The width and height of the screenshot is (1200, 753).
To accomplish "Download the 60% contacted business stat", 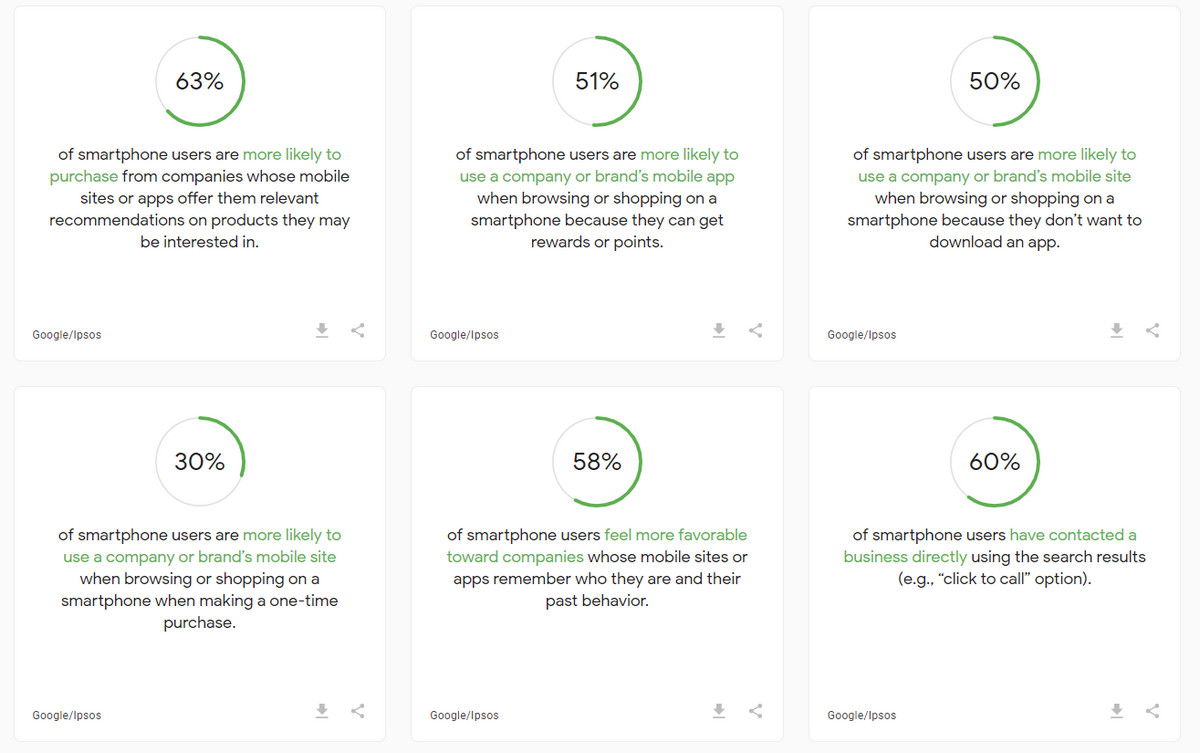I will [1117, 711].
